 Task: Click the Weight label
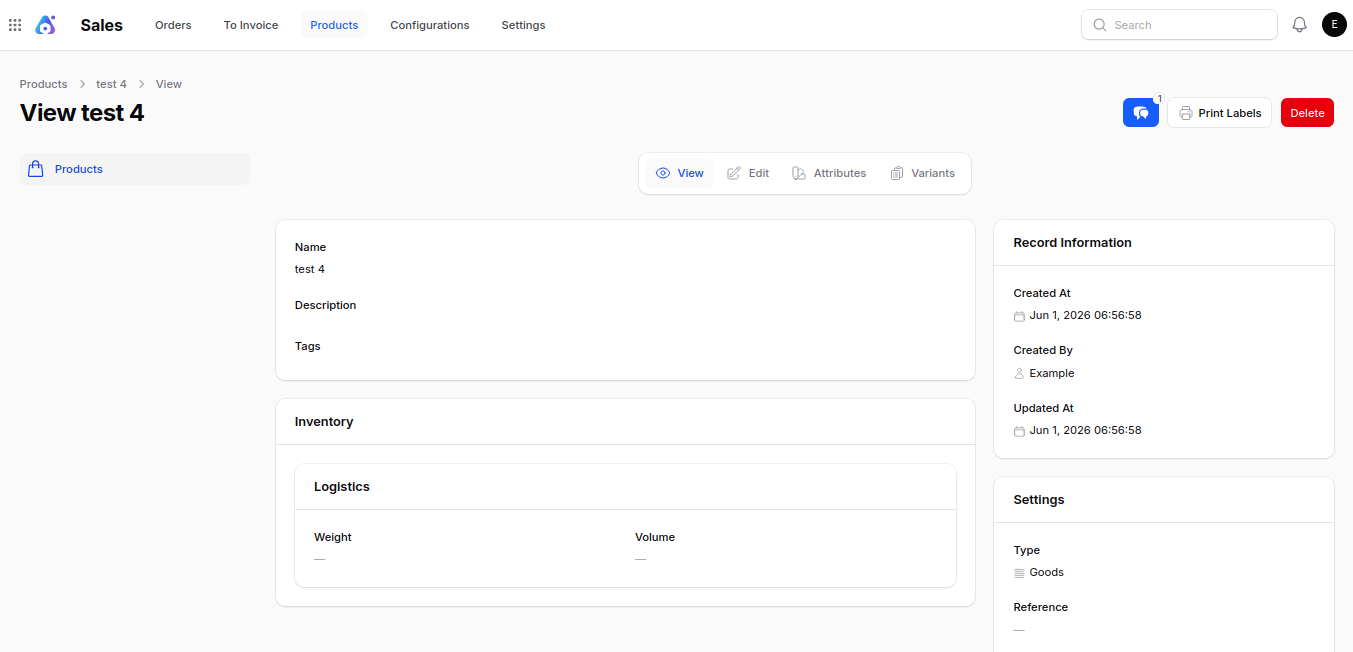(333, 537)
